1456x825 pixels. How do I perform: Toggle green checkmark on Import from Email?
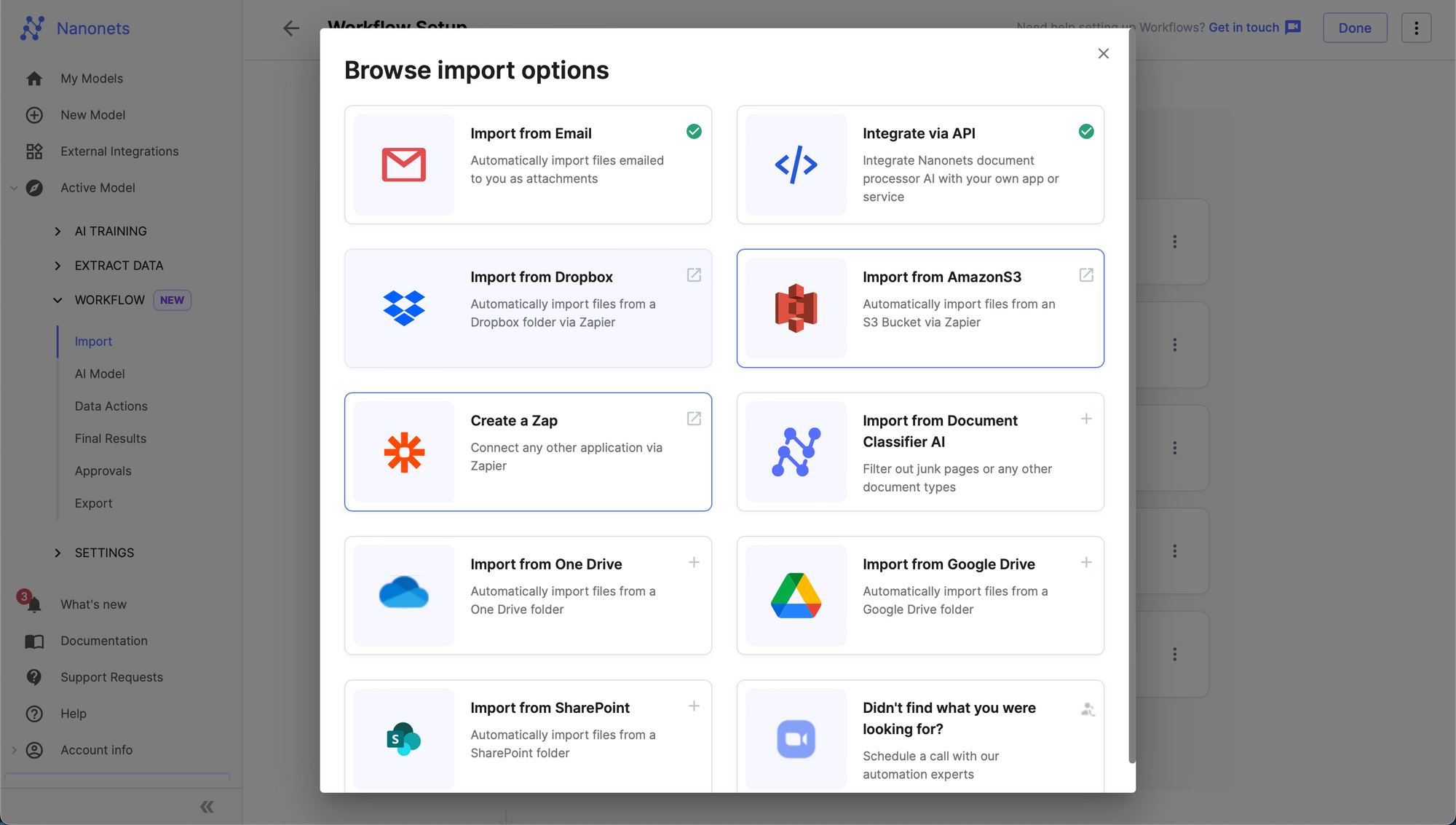click(694, 132)
